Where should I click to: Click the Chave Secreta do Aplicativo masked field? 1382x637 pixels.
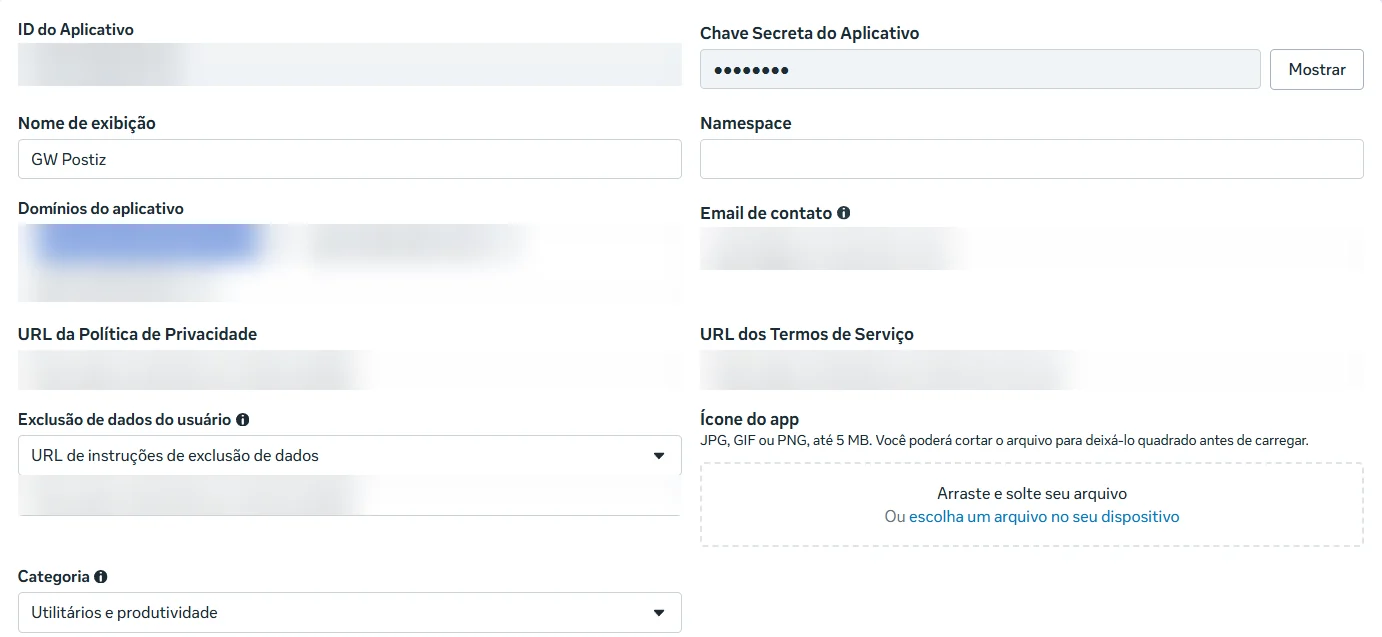pos(980,70)
